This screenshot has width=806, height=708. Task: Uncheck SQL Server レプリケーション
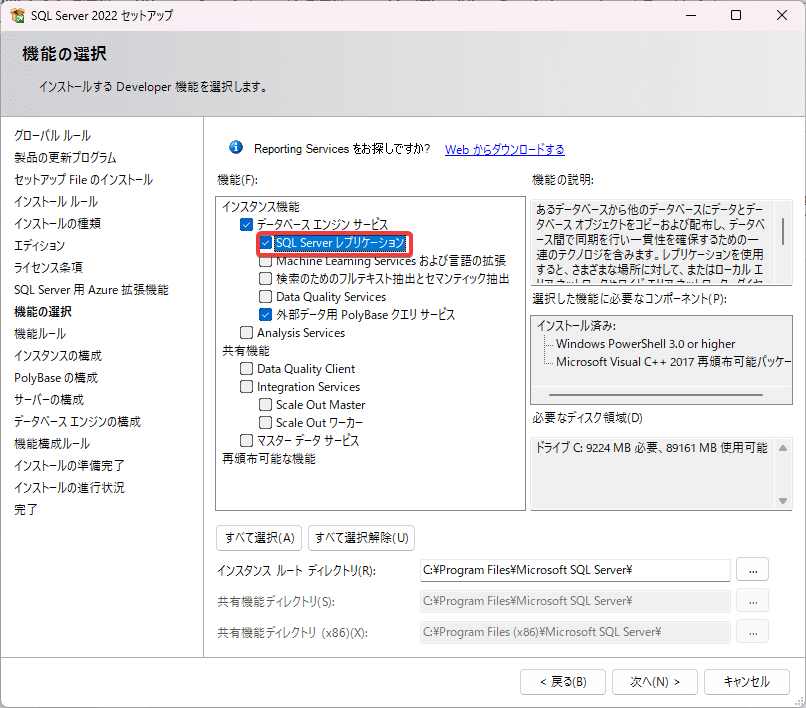point(265,242)
